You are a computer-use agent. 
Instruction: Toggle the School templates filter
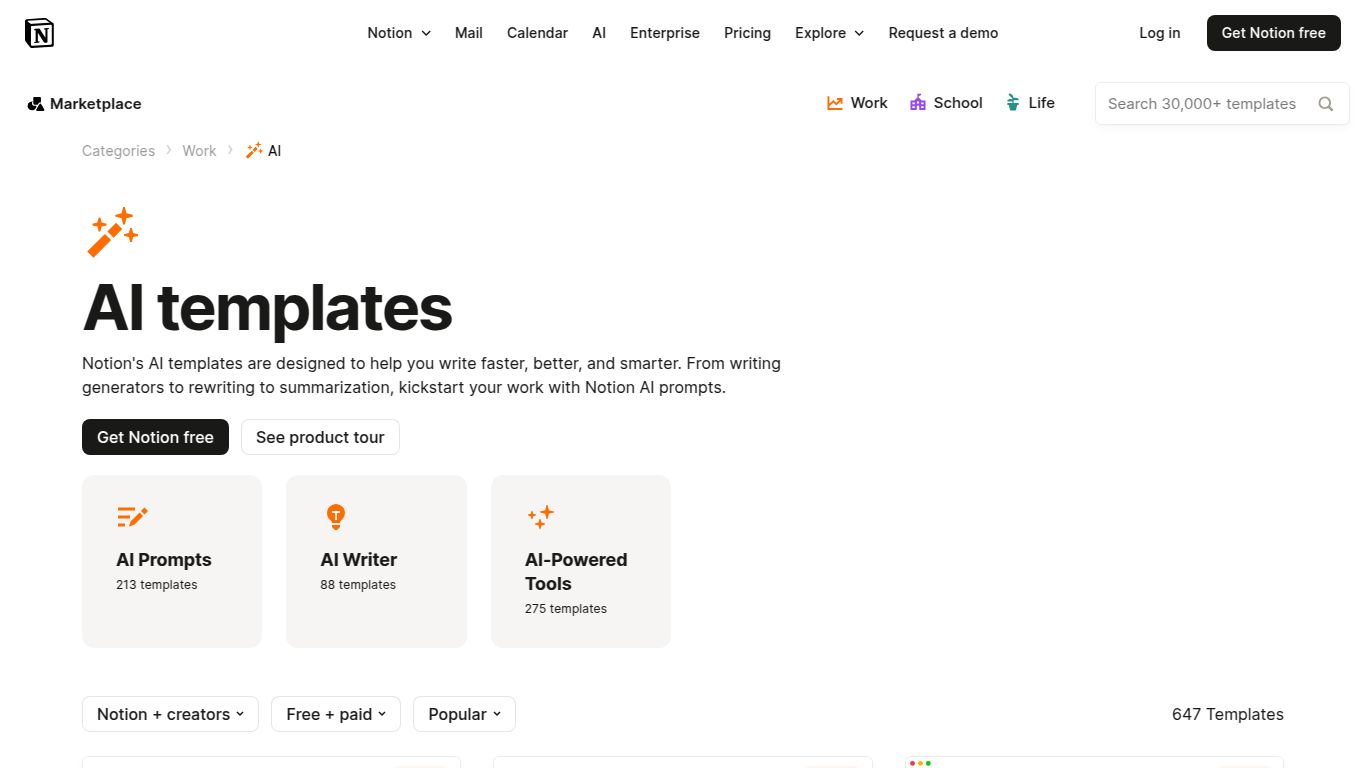click(x=946, y=103)
